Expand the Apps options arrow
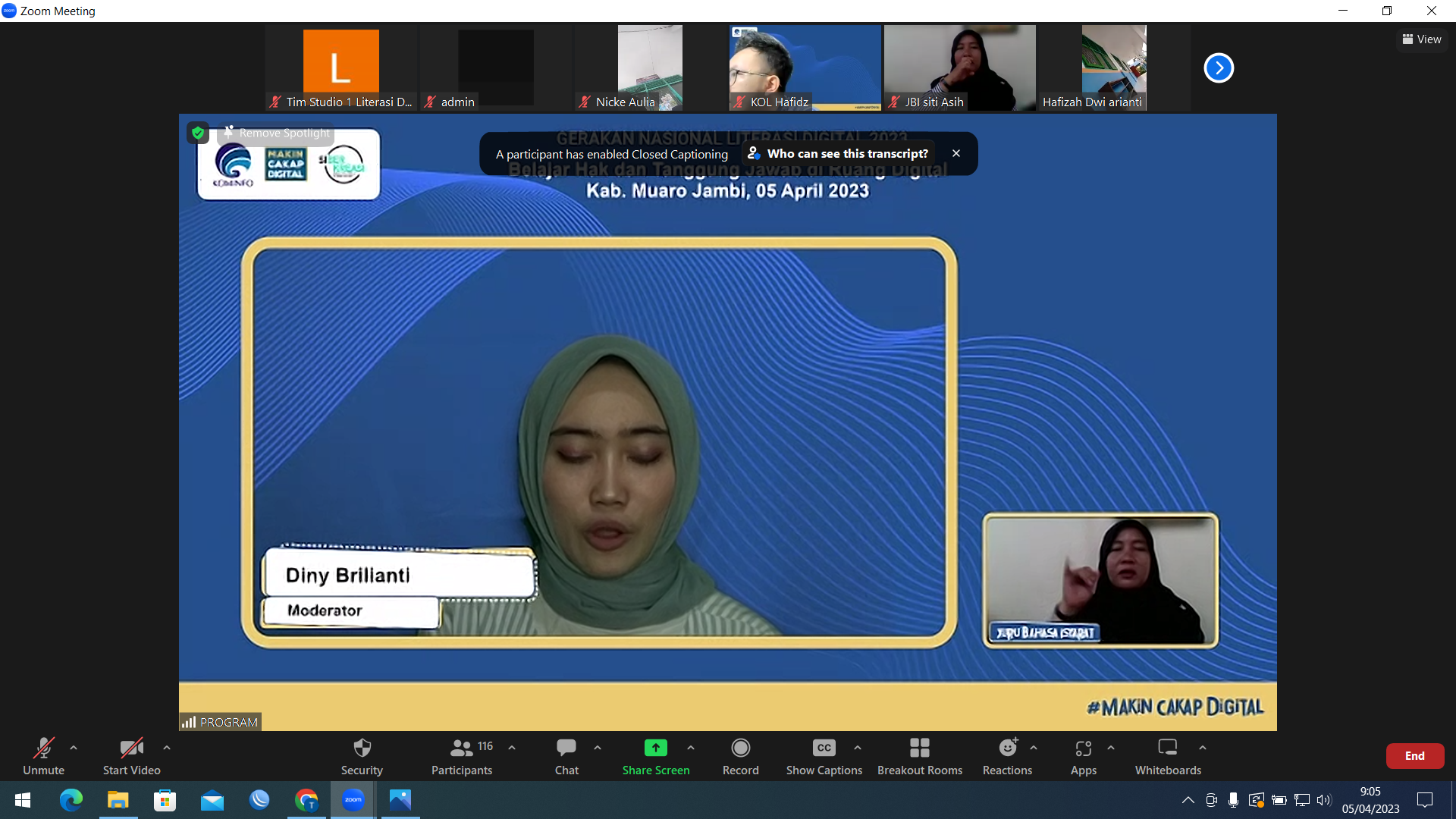Screen dimensions: 1456x819 point(1111,748)
